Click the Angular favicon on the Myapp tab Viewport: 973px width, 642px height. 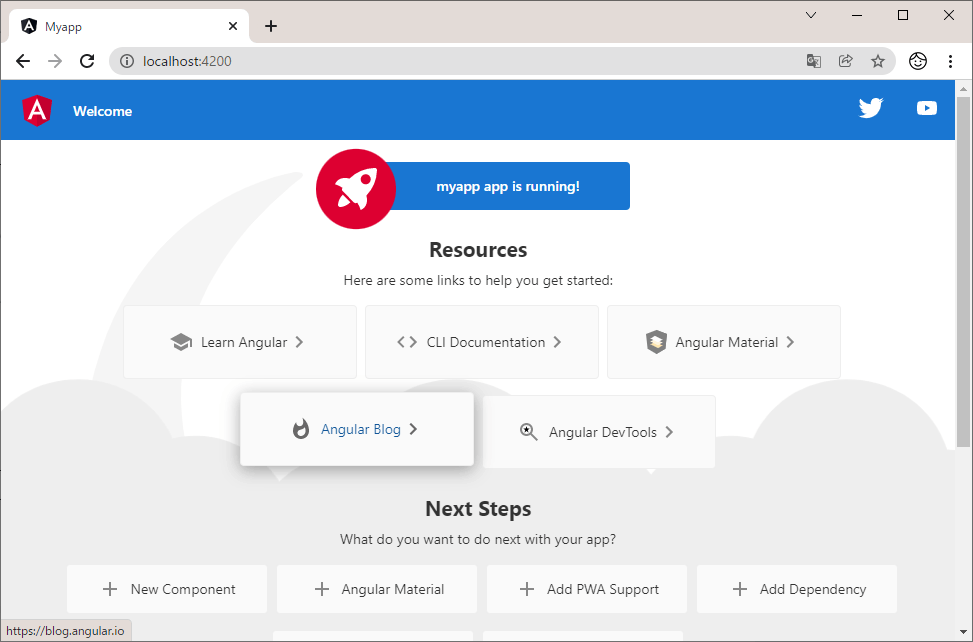click(x=29, y=26)
